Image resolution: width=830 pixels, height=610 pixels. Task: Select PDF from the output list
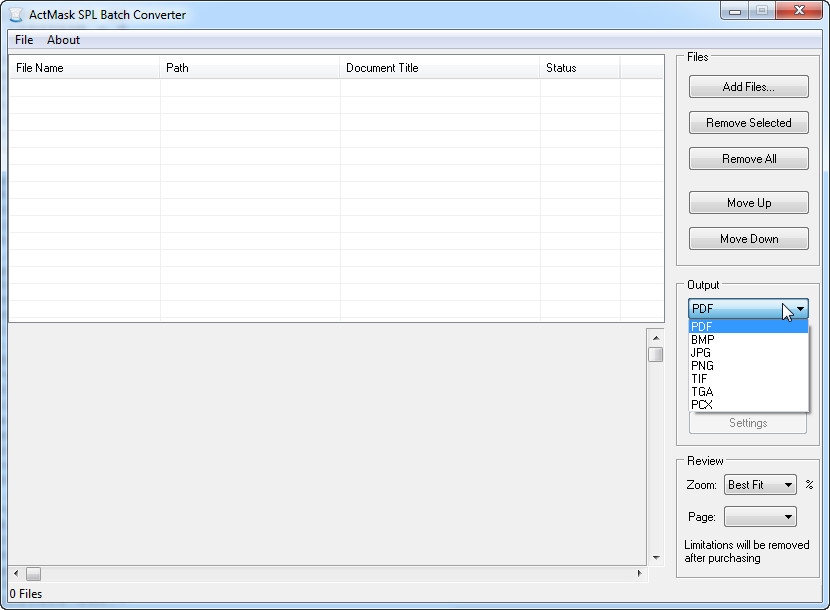pyautogui.click(x=748, y=327)
